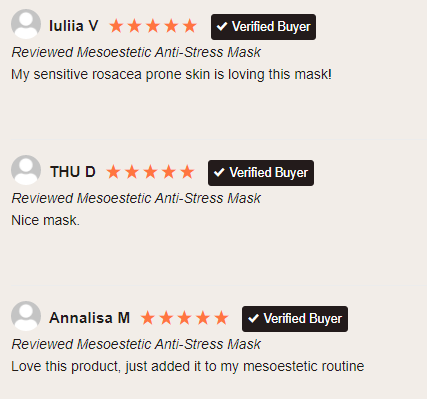
Task: Click the Verified Buyer badge for Annalisa M
Action: [295, 319]
